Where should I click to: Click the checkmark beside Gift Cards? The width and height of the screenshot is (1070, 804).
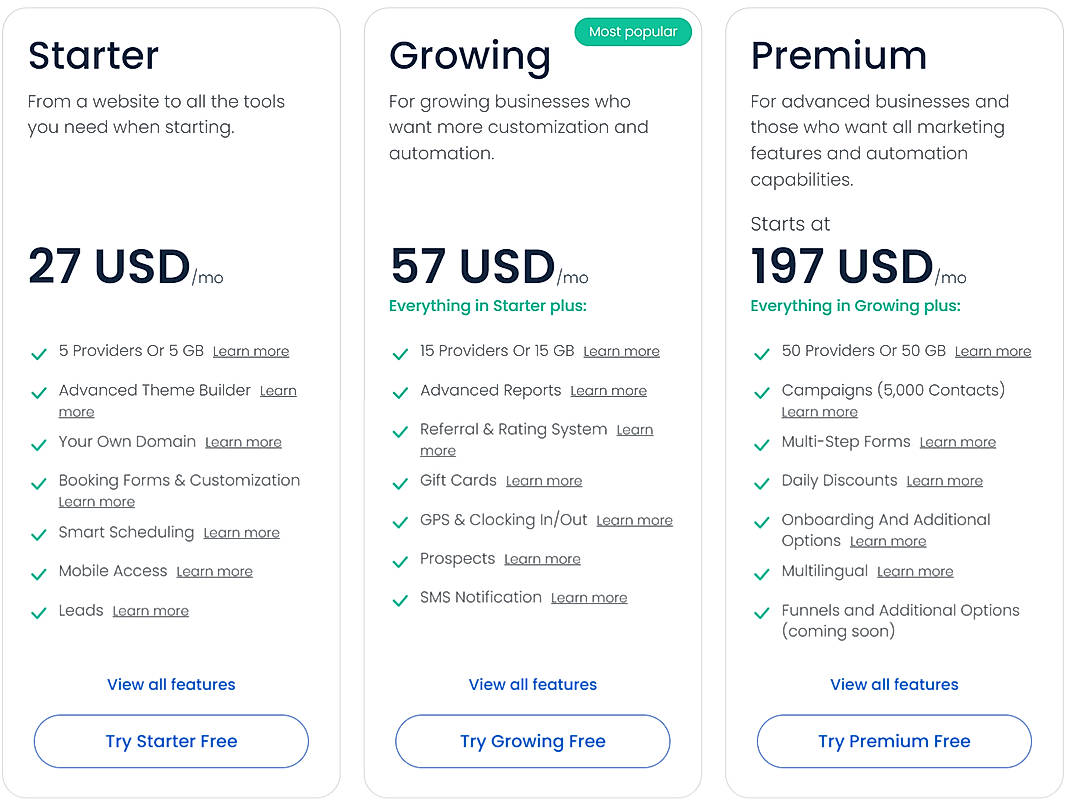pyautogui.click(x=400, y=481)
